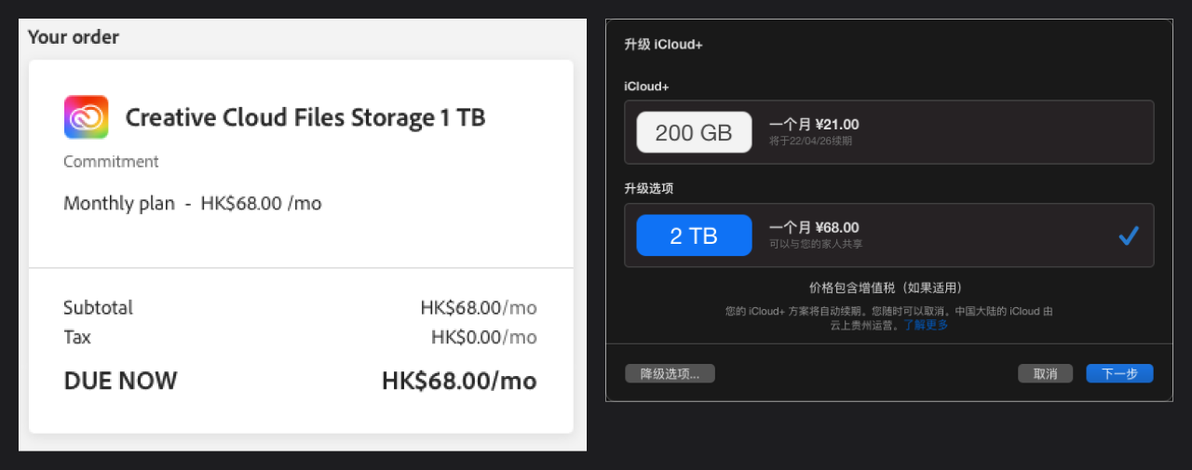This screenshot has height=470, width=1192.
Task: Click the 升级 iCloud+ dialog title
Action: pyautogui.click(x=663, y=44)
